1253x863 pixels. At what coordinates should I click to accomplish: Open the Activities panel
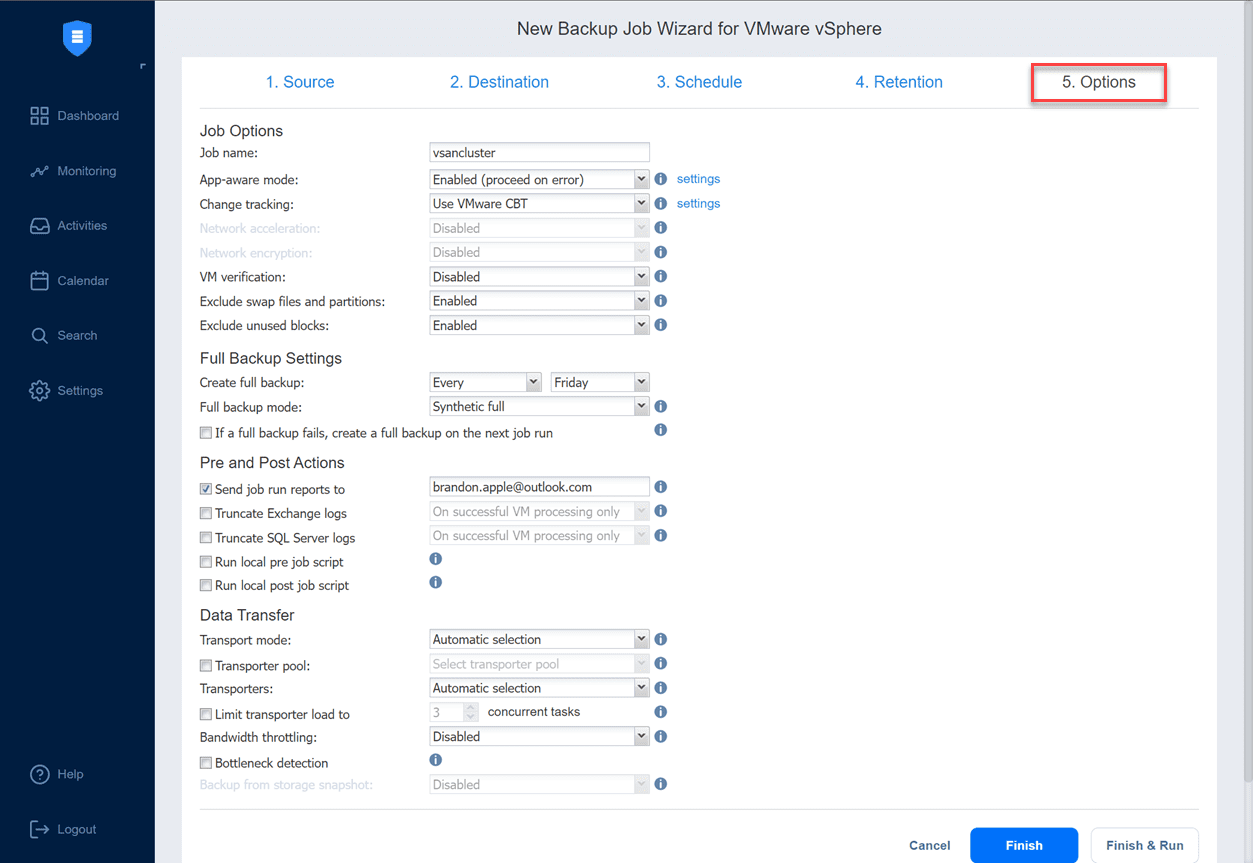click(76, 225)
